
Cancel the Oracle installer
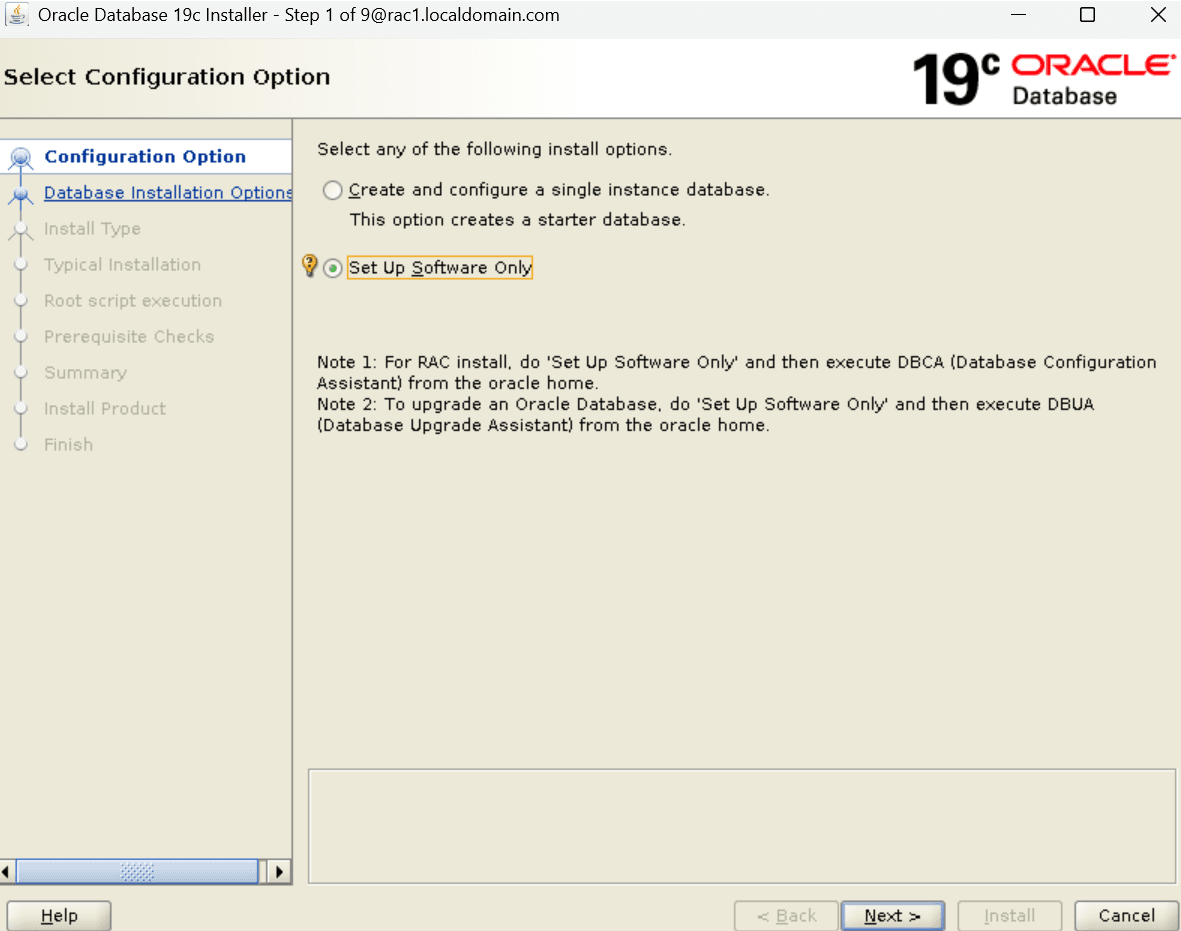(1126, 915)
